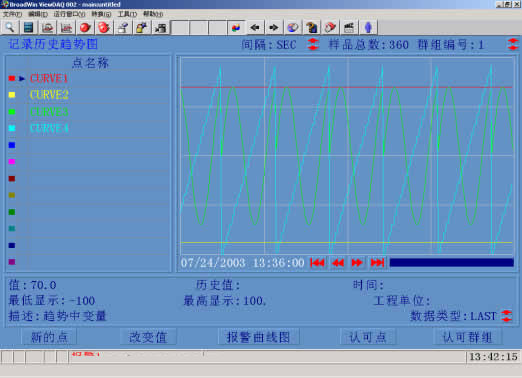Click the dark blue time scroll bar

point(452,263)
